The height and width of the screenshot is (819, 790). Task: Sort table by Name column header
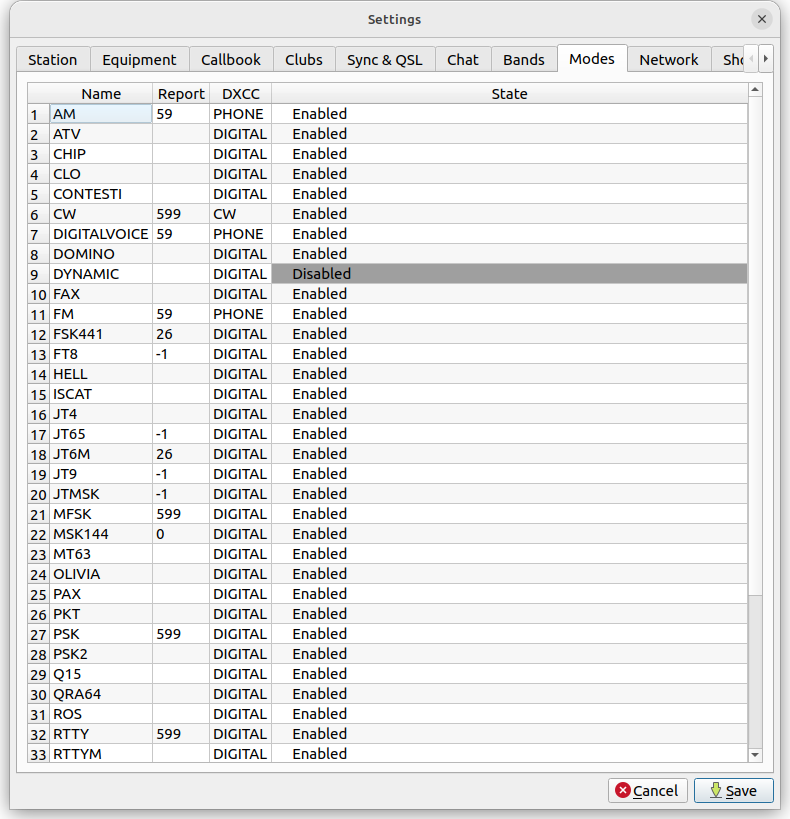101,94
